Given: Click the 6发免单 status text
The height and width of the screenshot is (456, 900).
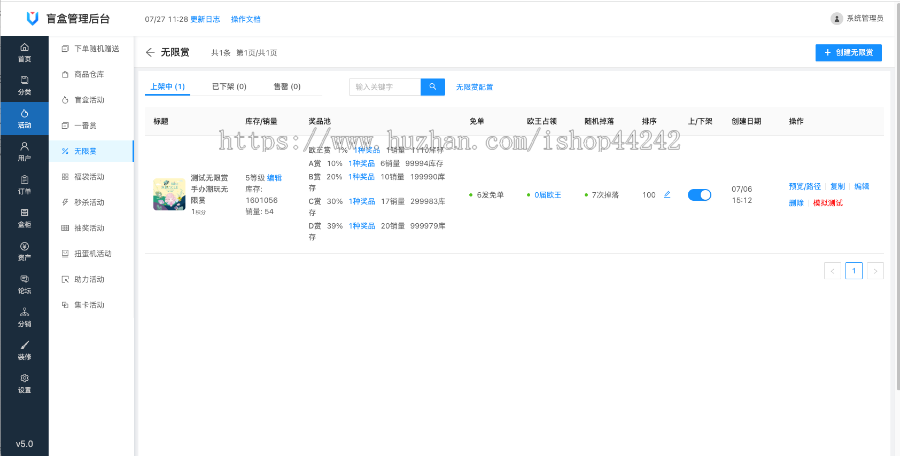Looking at the screenshot, I should (x=490, y=195).
